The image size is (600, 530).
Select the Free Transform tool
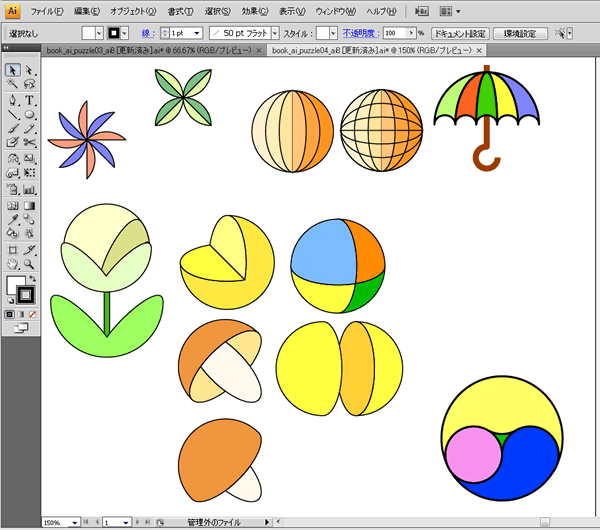29,173
